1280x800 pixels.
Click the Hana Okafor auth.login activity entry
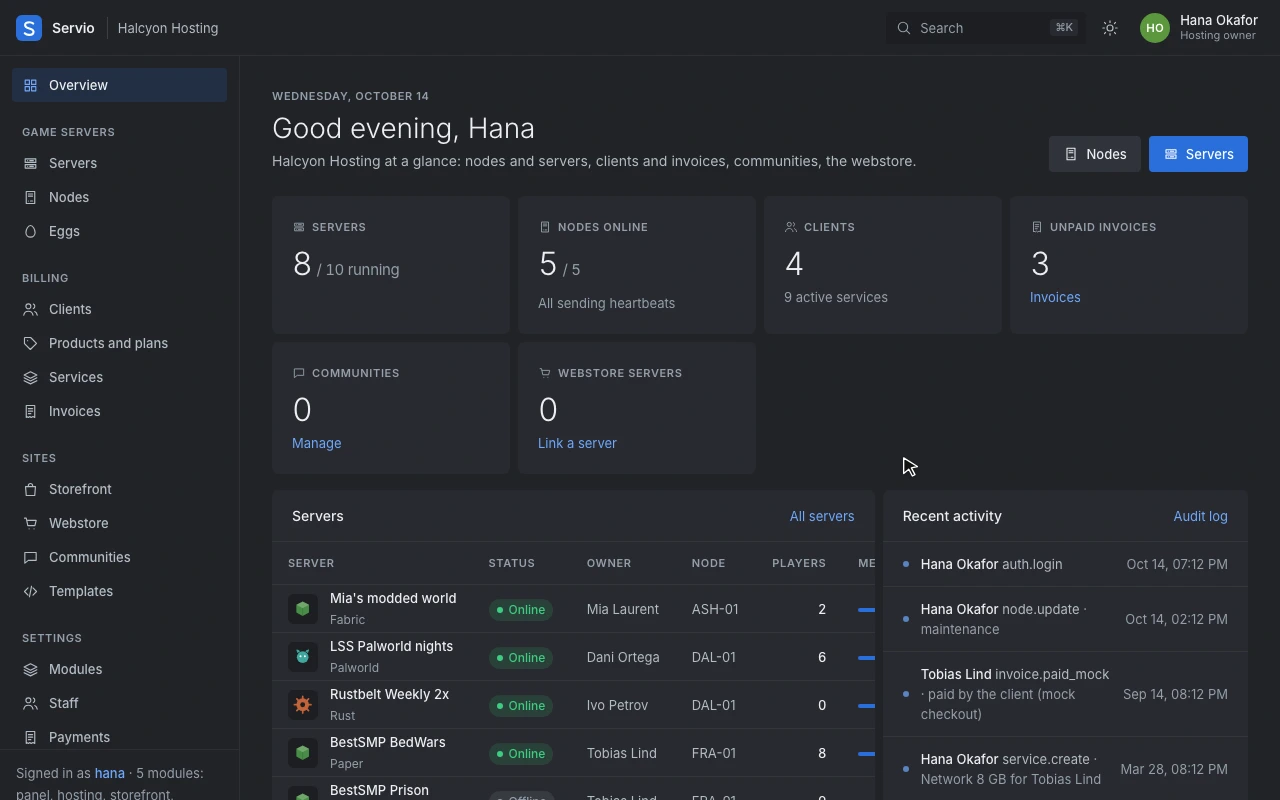click(x=1065, y=564)
